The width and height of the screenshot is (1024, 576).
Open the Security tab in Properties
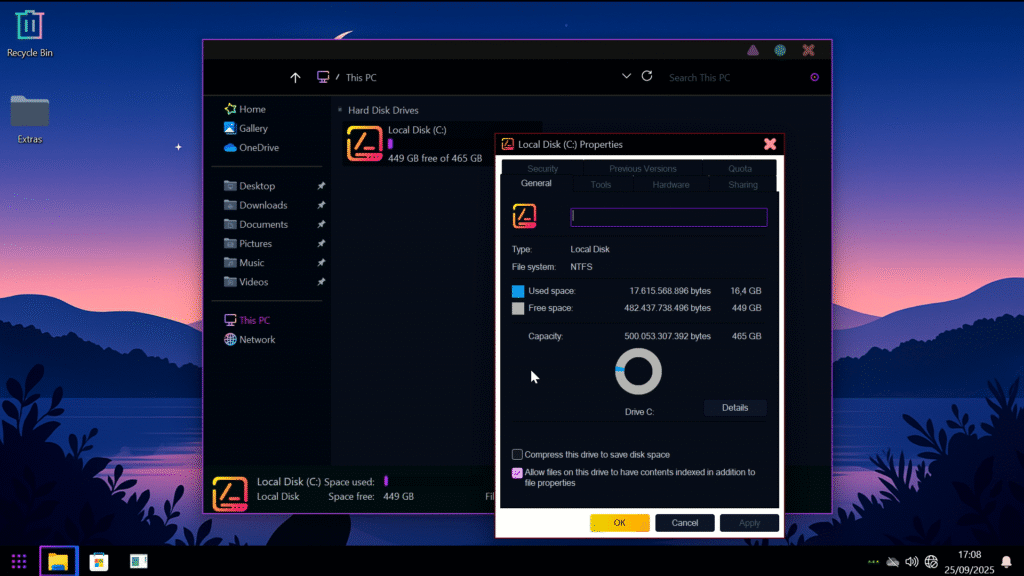[542, 169]
